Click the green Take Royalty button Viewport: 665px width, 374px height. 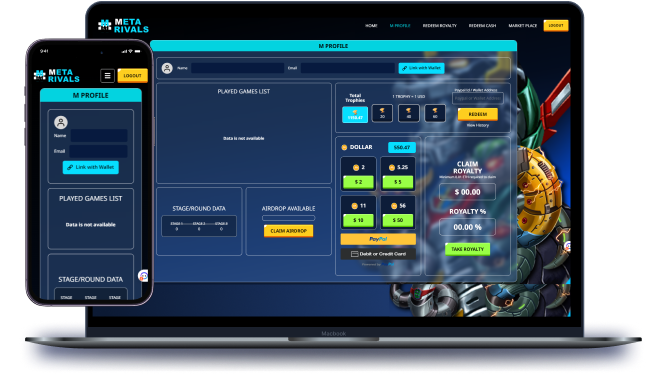coord(467,249)
